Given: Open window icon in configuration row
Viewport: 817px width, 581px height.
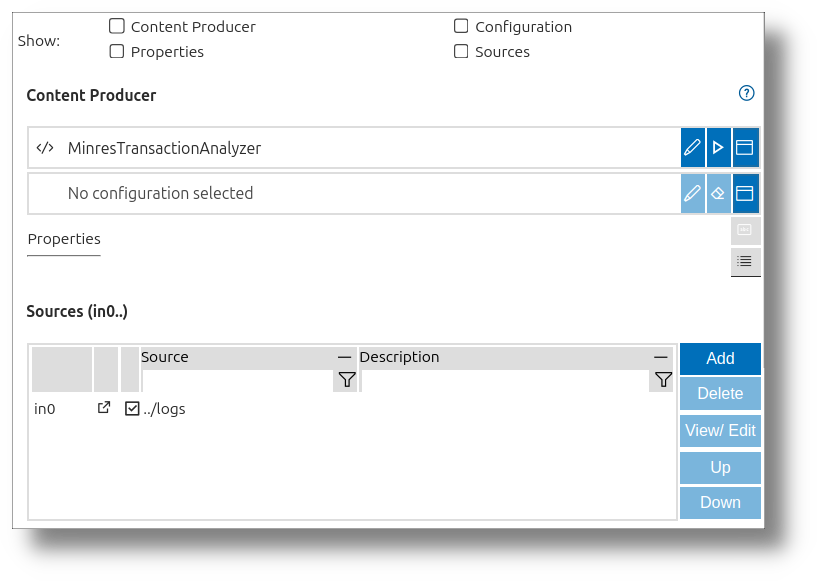Looking at the screenshot, I should [x=745, y=193].
